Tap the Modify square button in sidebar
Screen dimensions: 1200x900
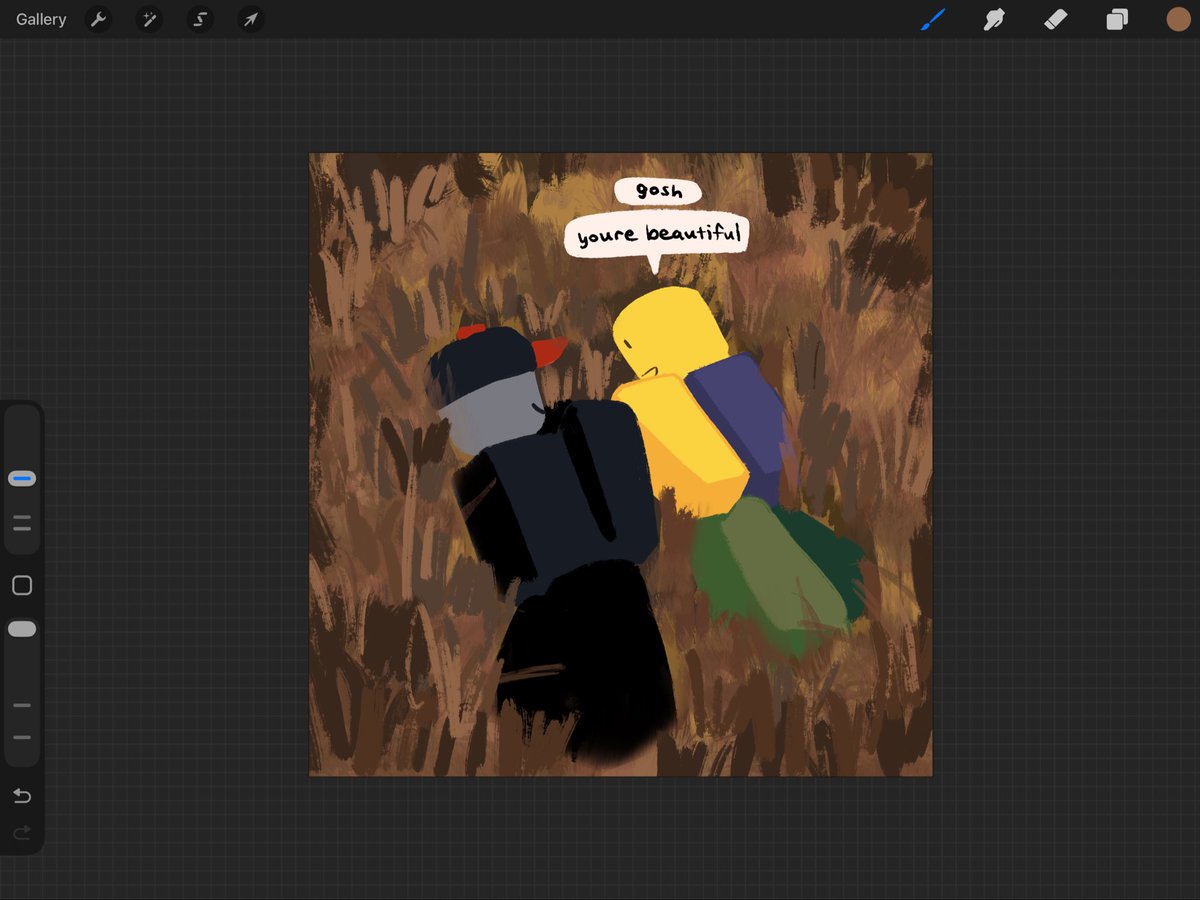[22, 585]
